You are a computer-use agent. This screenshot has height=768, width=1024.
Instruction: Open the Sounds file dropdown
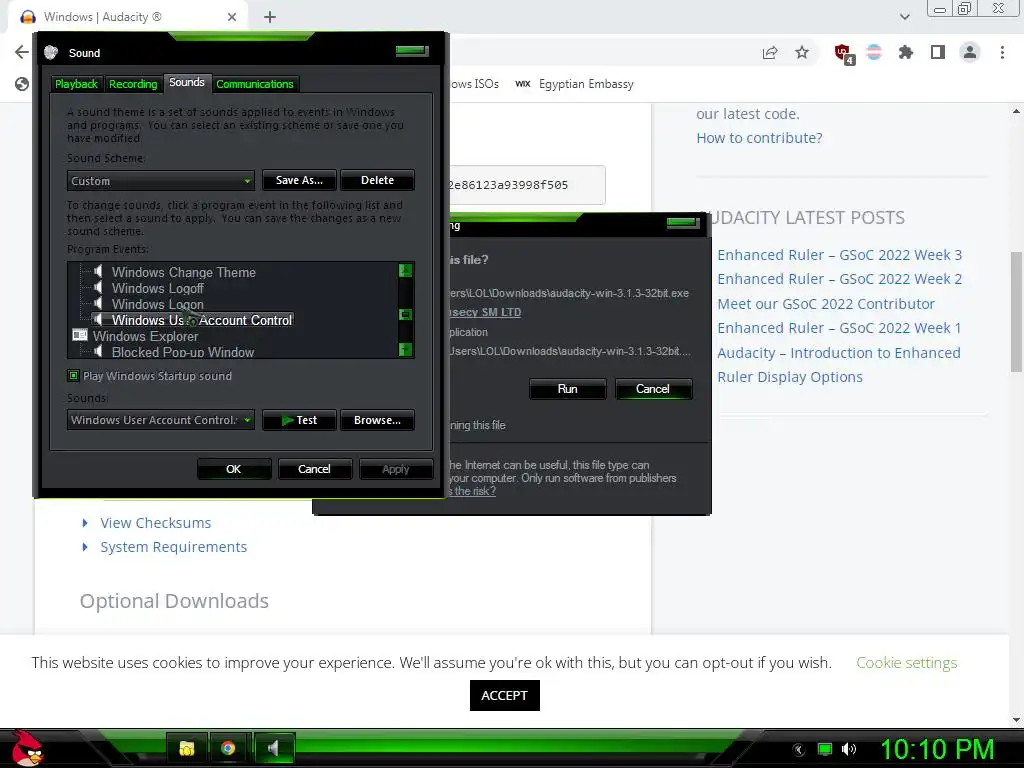(x=161, y=420)
